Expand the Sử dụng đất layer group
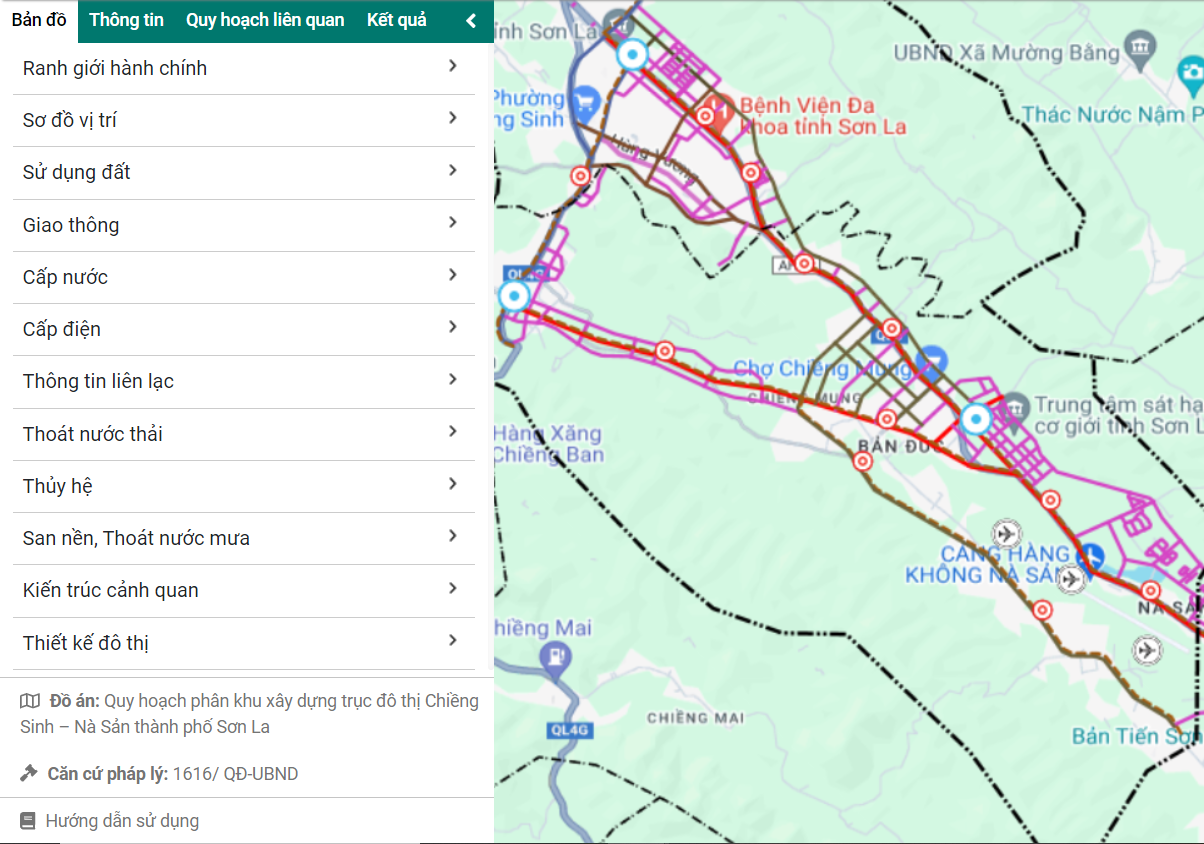Screen dimensions: 1204x844 point(453,171)
